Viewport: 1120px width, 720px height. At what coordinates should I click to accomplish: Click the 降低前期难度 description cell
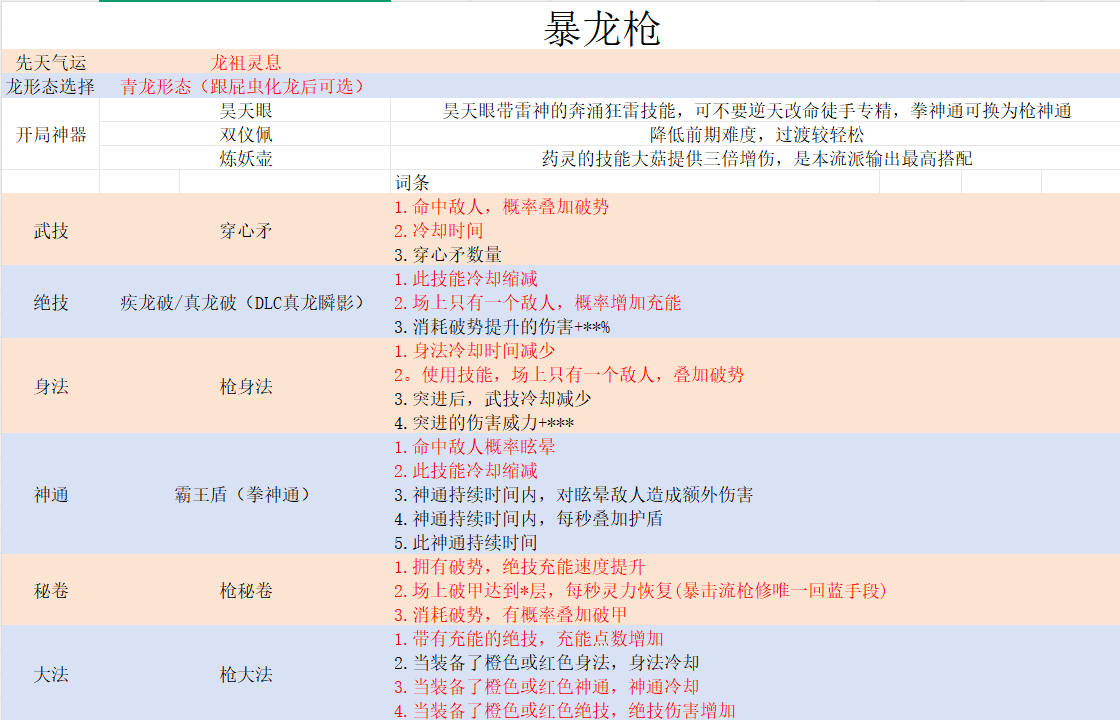coord(756,134)
